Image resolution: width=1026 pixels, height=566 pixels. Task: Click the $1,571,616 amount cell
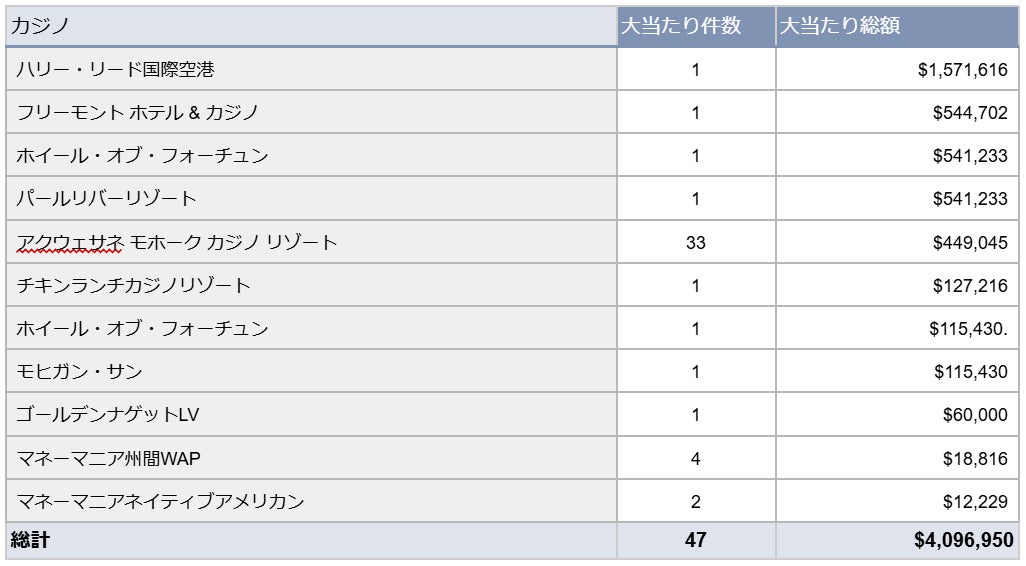pos(962,70)
